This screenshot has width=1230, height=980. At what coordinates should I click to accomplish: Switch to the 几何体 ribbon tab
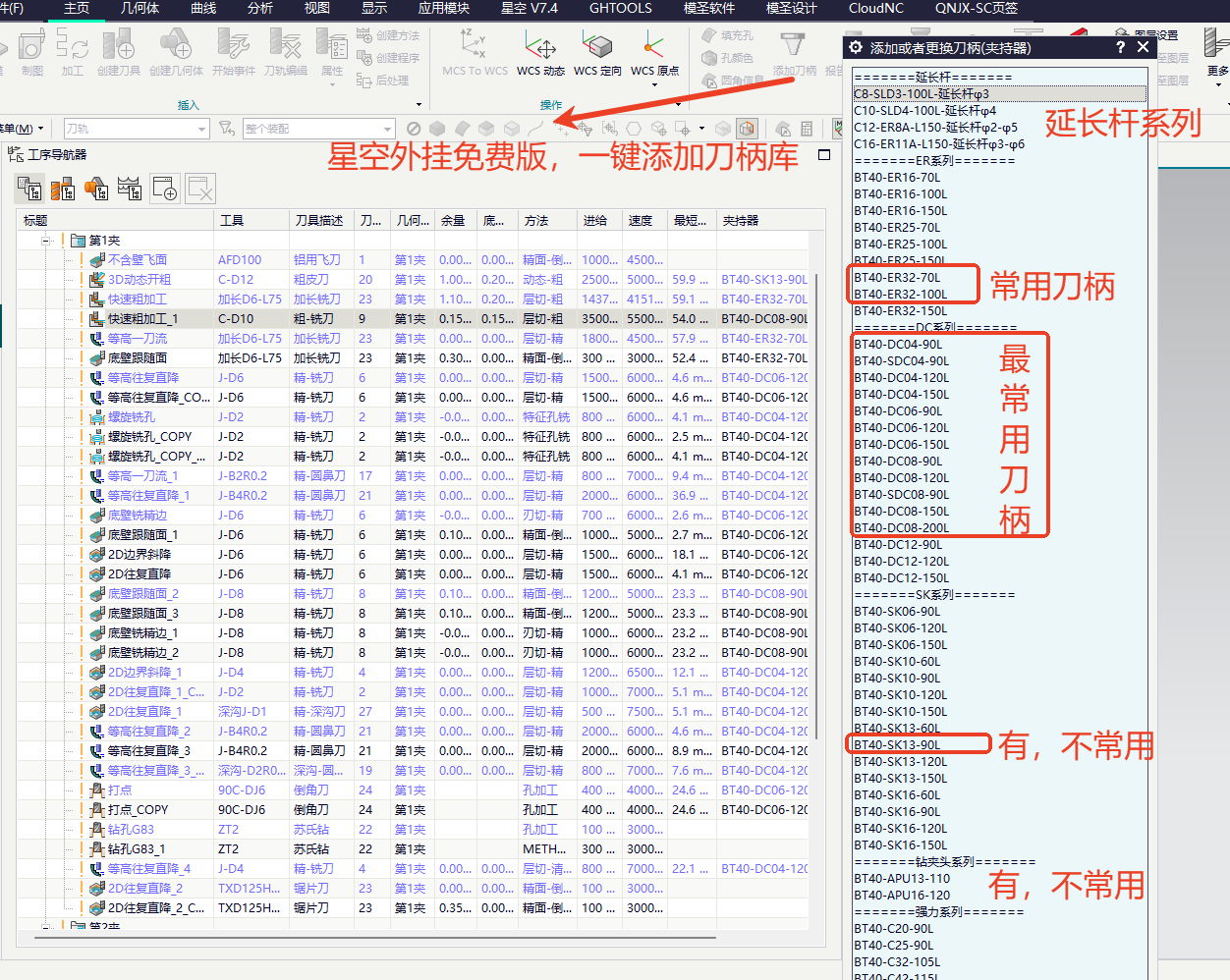point(140,8)
